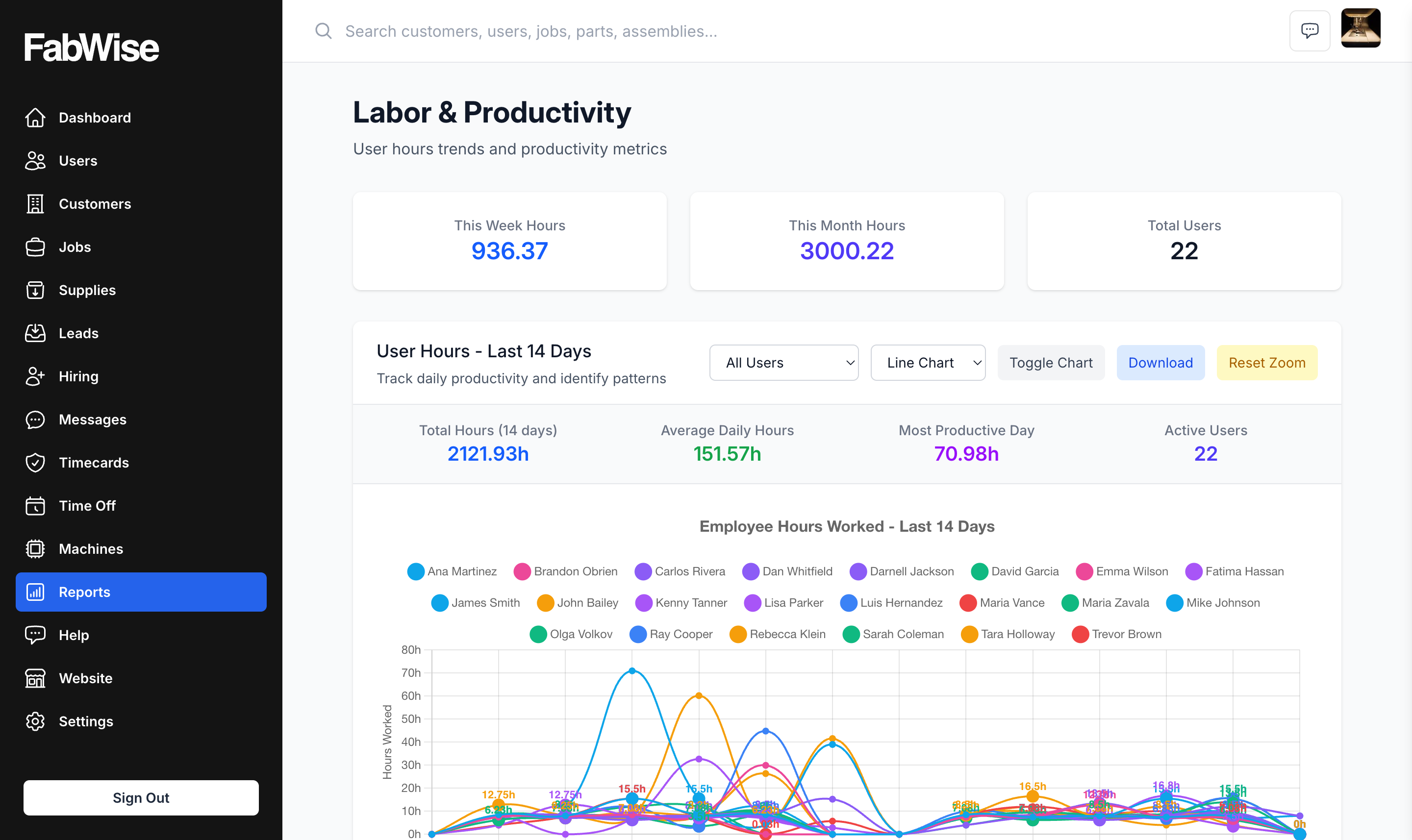Click the Leads inbox icon

point(35,333)
